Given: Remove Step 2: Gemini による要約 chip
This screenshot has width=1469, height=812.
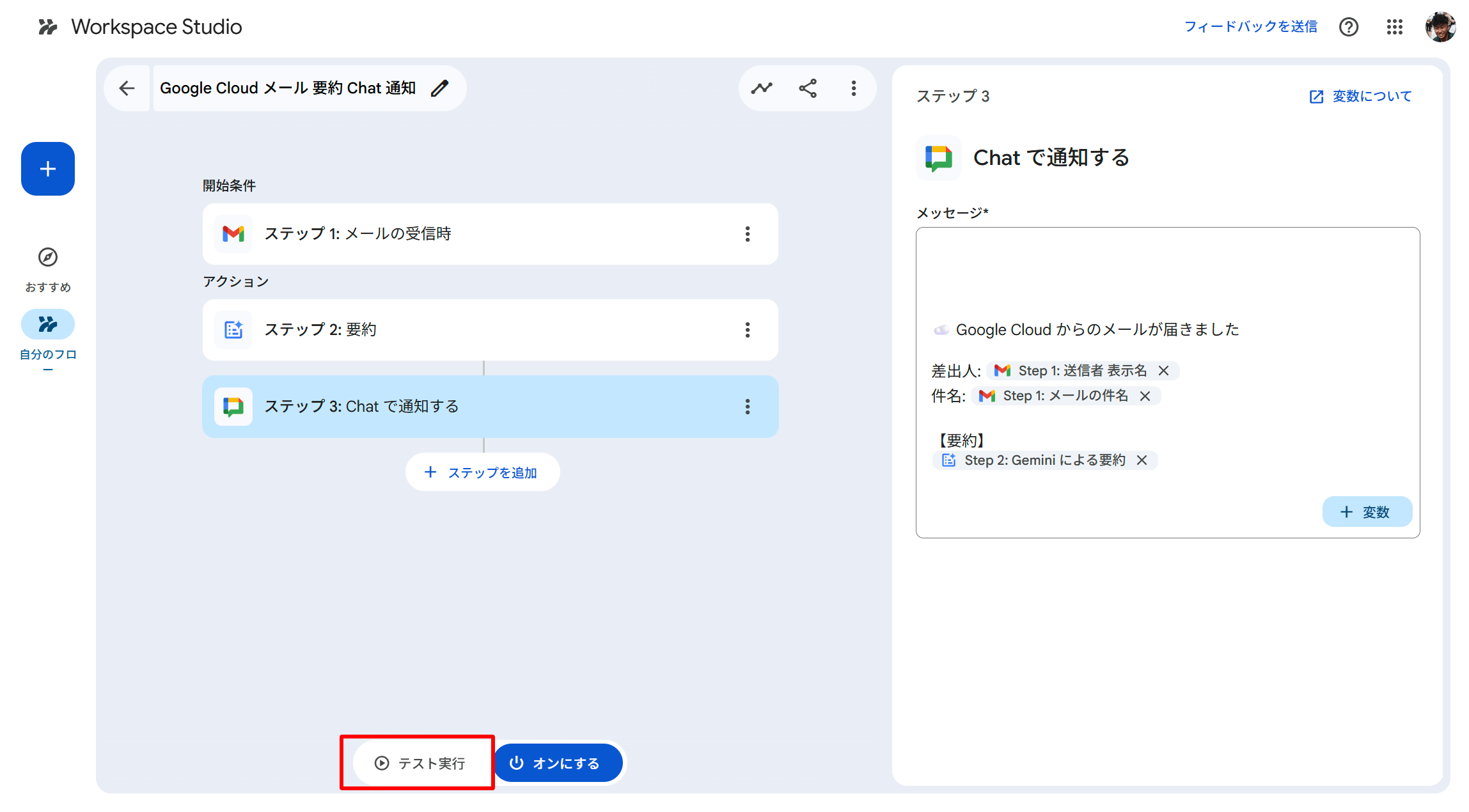Looking at the screenshot, I should [1142, 460].
